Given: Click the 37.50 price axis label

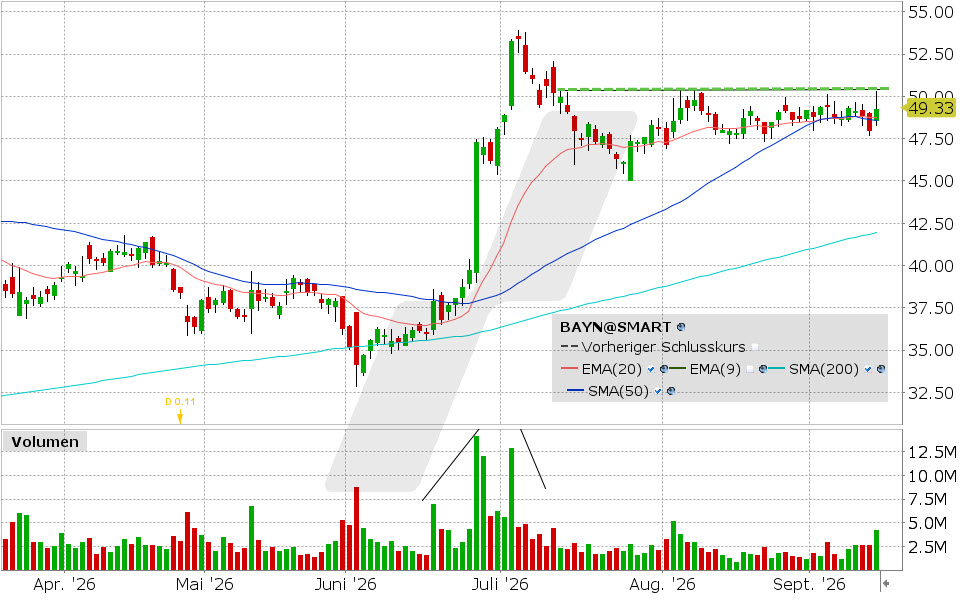Looking at the screenshot, I should tap(931, 308).
